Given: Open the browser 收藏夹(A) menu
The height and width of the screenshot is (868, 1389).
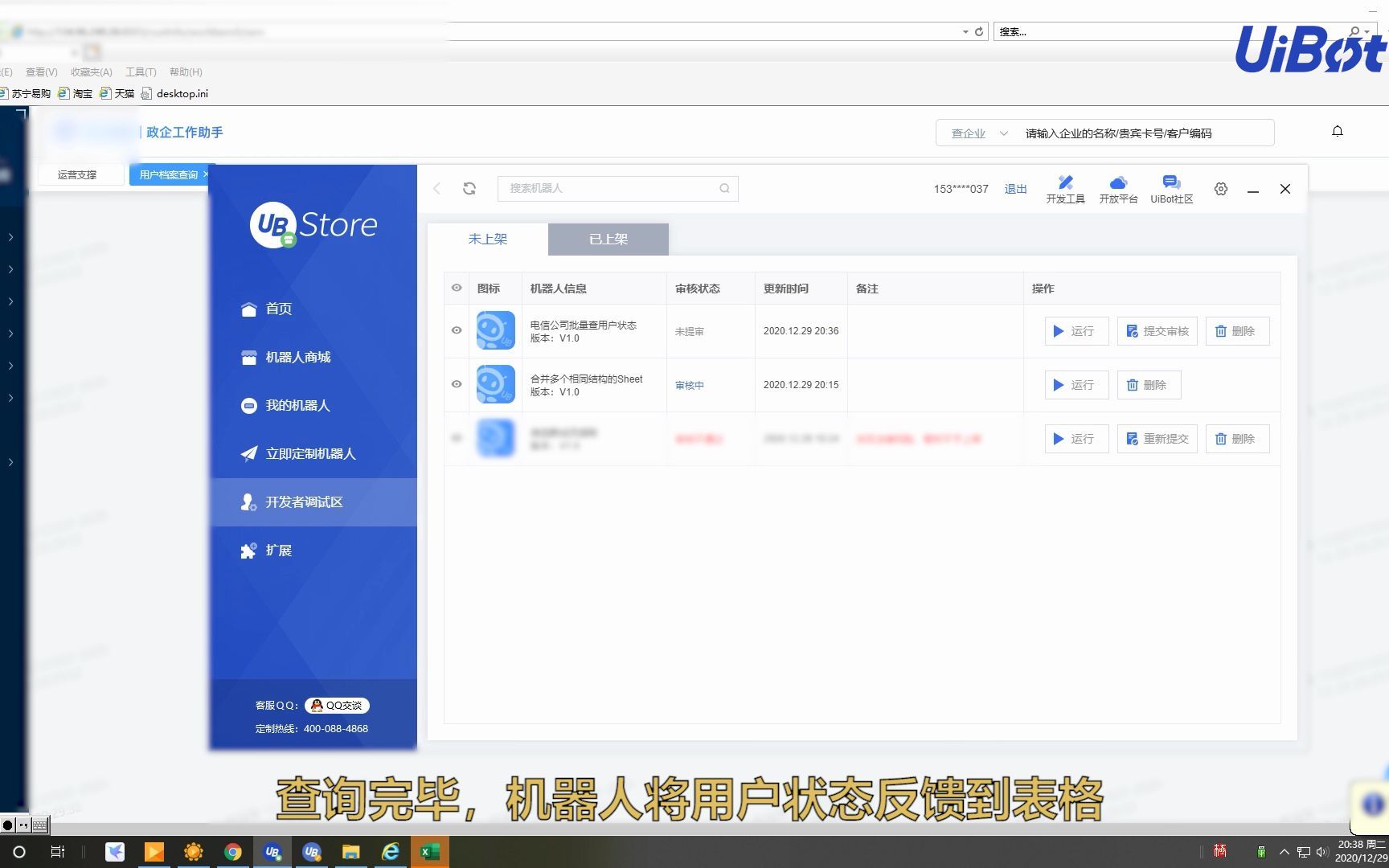Looking at the screenshot, I should tap(91, 72).
